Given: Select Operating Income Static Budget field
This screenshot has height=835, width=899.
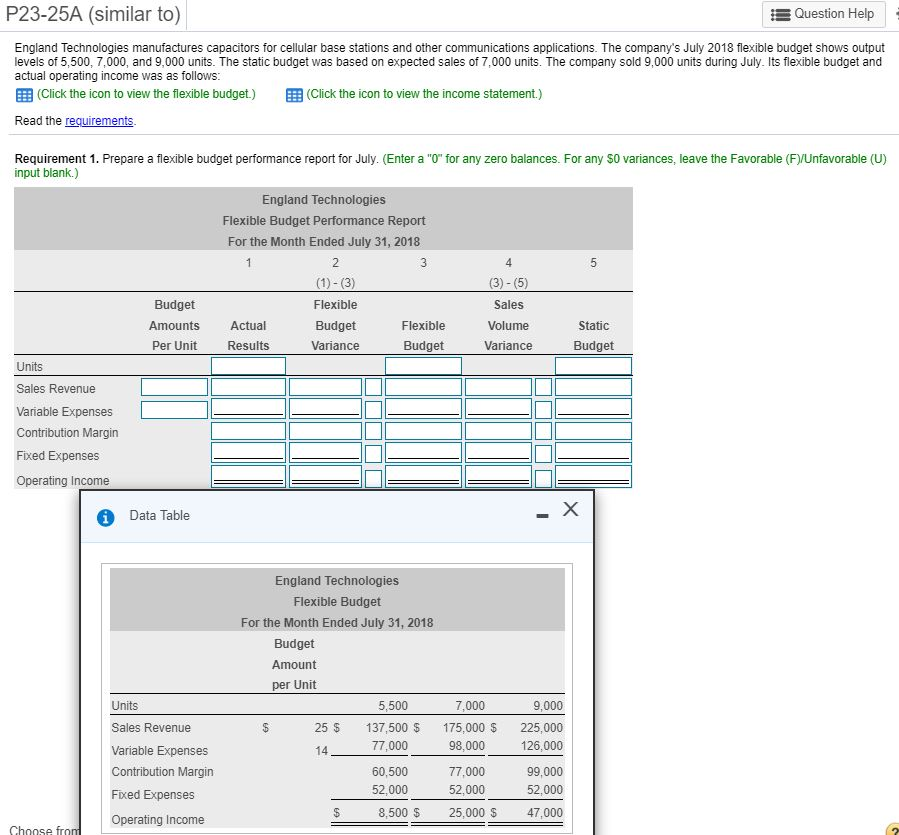Looking at the screenshot, I should pos(593,477).
